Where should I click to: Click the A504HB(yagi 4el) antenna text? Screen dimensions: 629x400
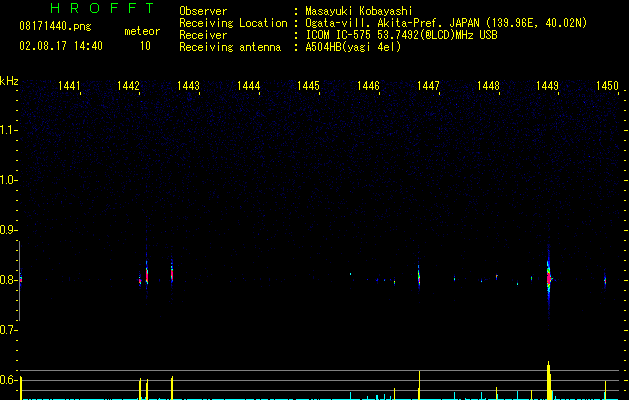click(353, 47)
